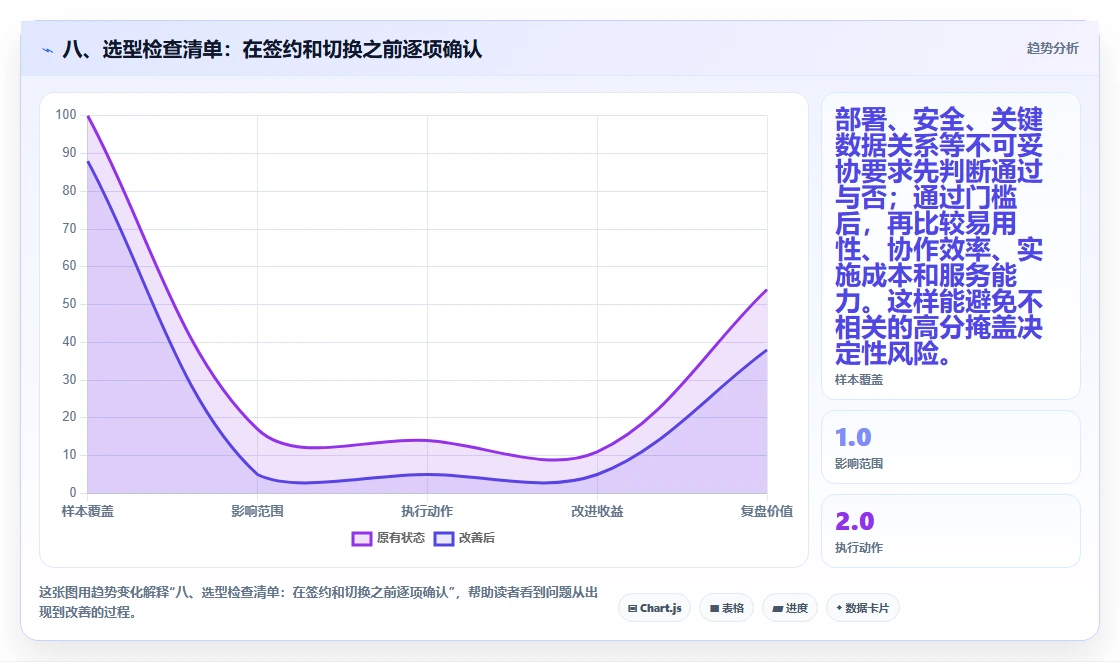Click the 改善后 legend label

476,538
